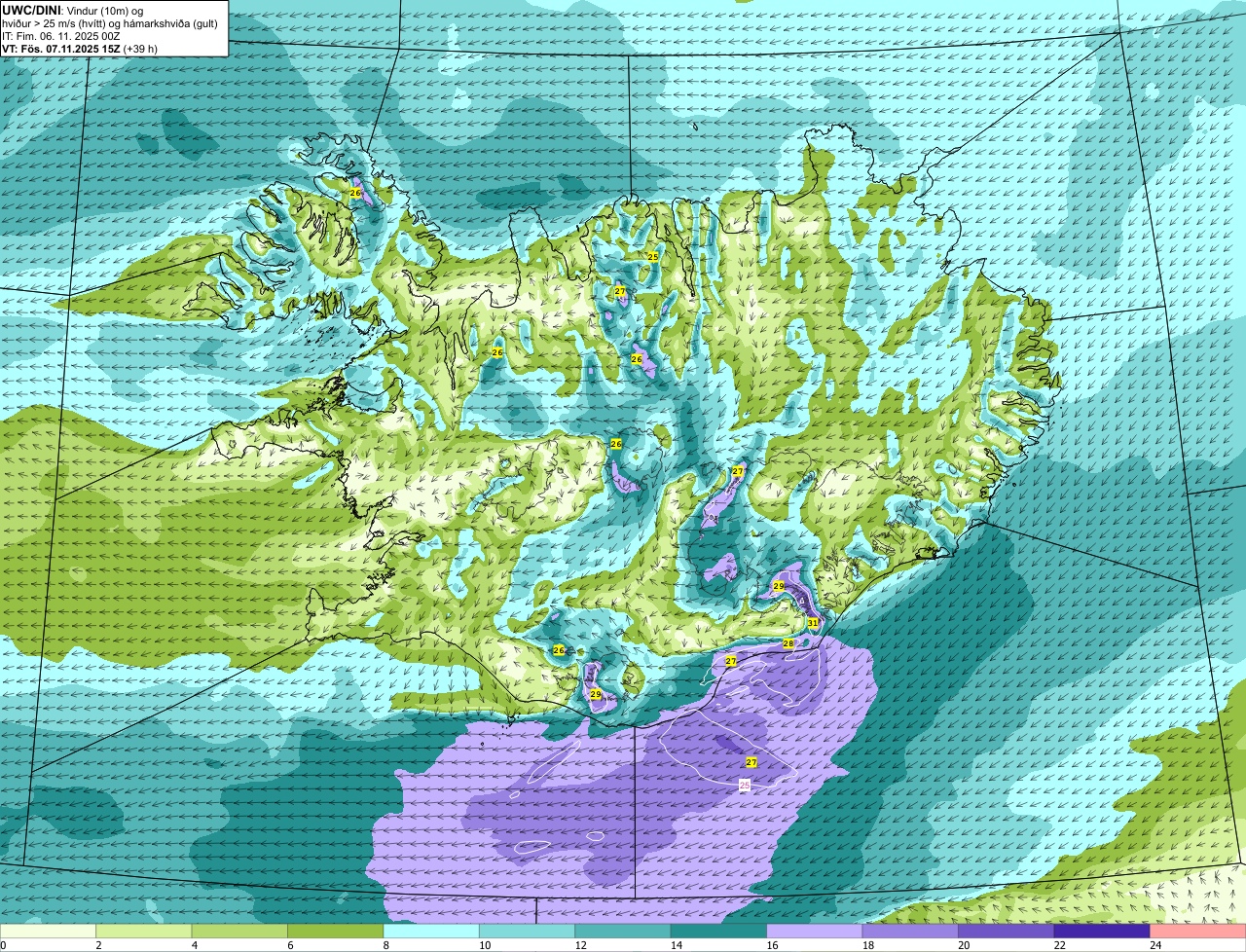Click the legend tick label "0"
The width and height of the screenshot is (1246, 952).
tap(3, 945)
